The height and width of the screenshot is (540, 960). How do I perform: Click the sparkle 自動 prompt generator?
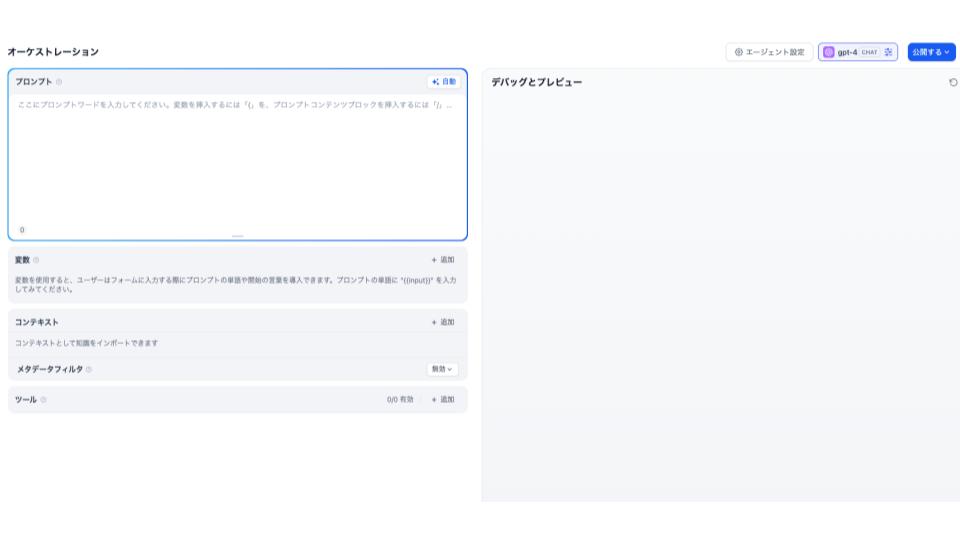443,82
